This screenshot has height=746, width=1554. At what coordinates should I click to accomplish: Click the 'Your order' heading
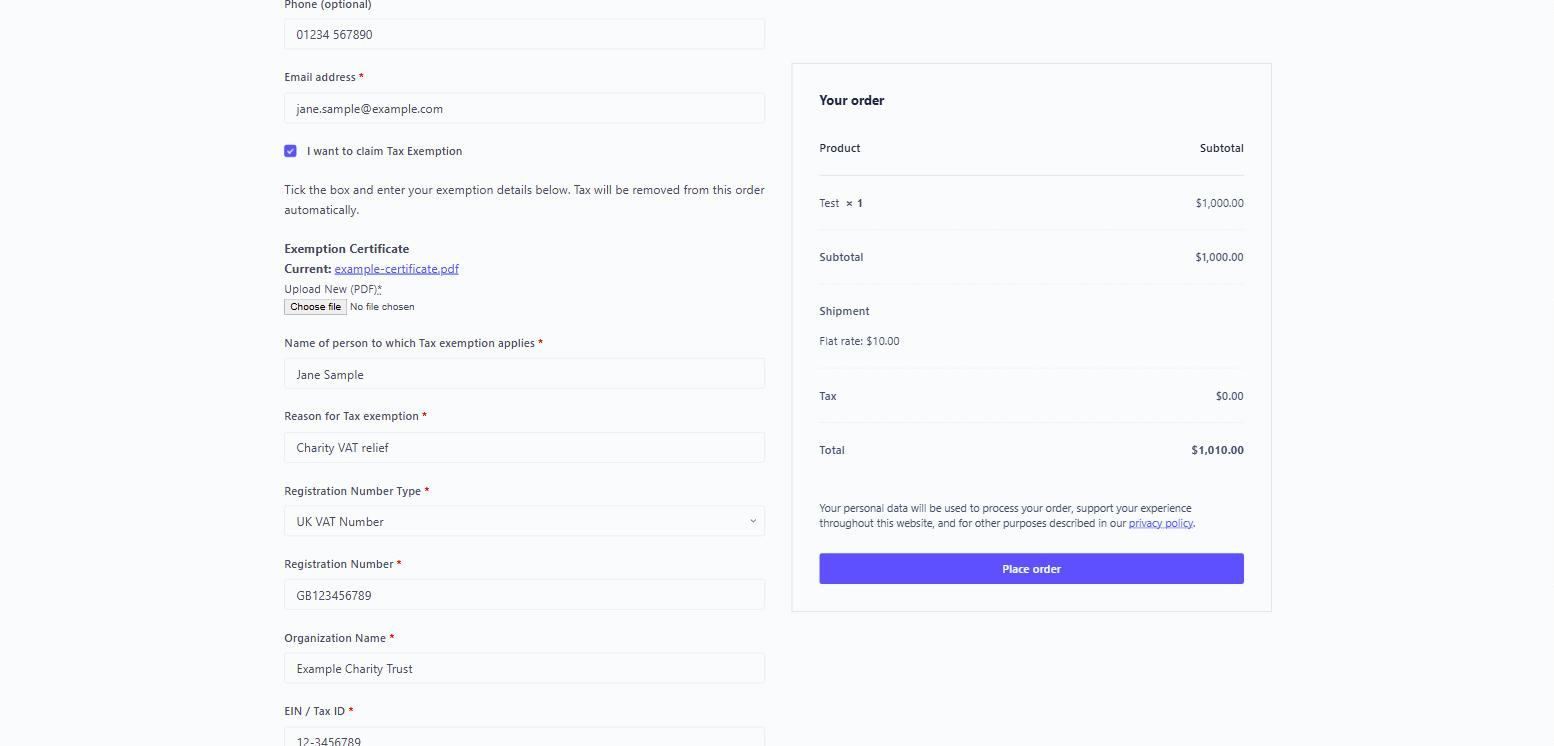851,100
